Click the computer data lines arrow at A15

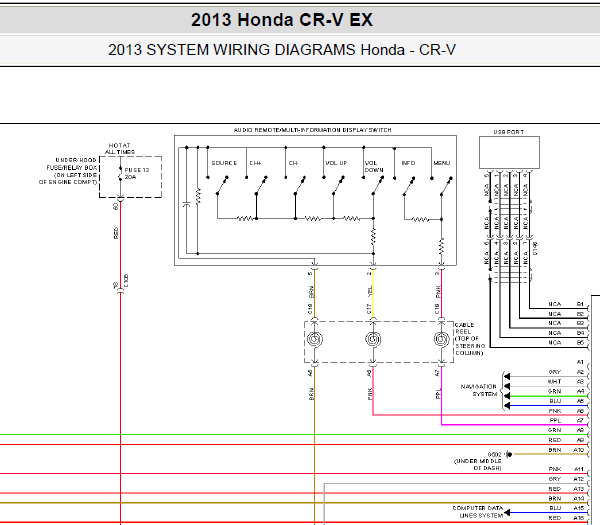click(507, 512)
